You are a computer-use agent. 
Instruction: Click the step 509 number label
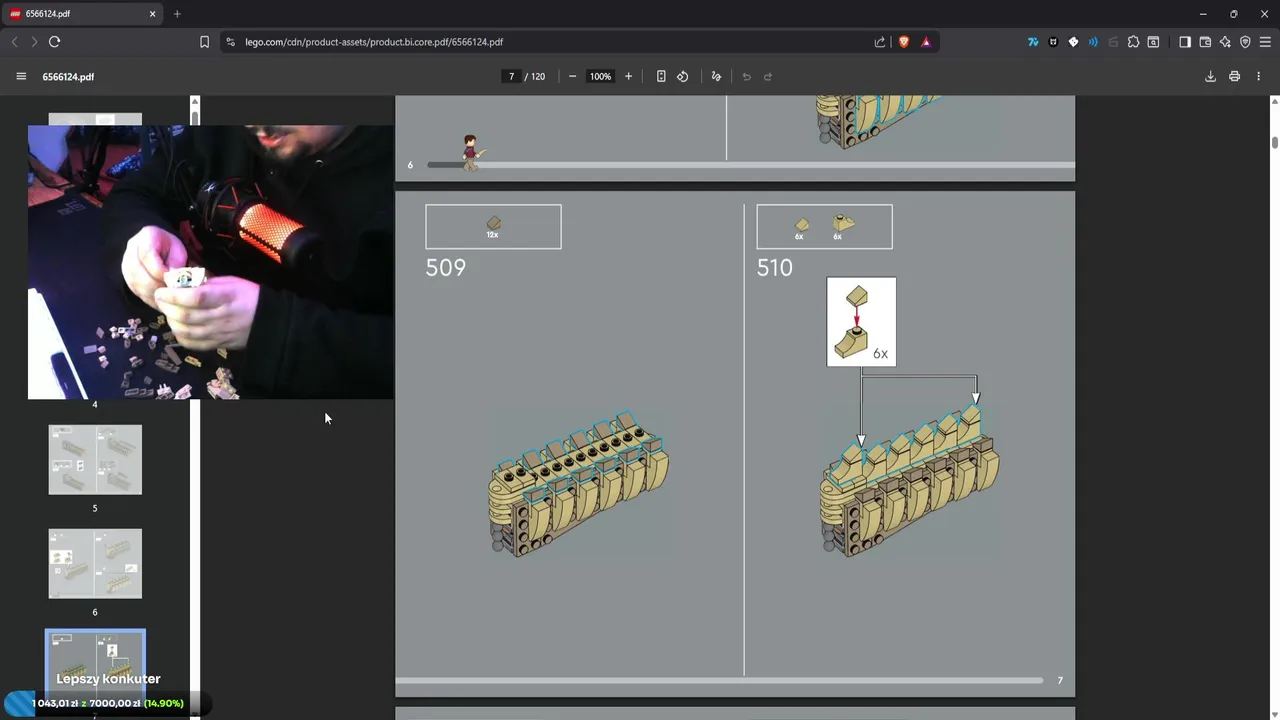446,267
